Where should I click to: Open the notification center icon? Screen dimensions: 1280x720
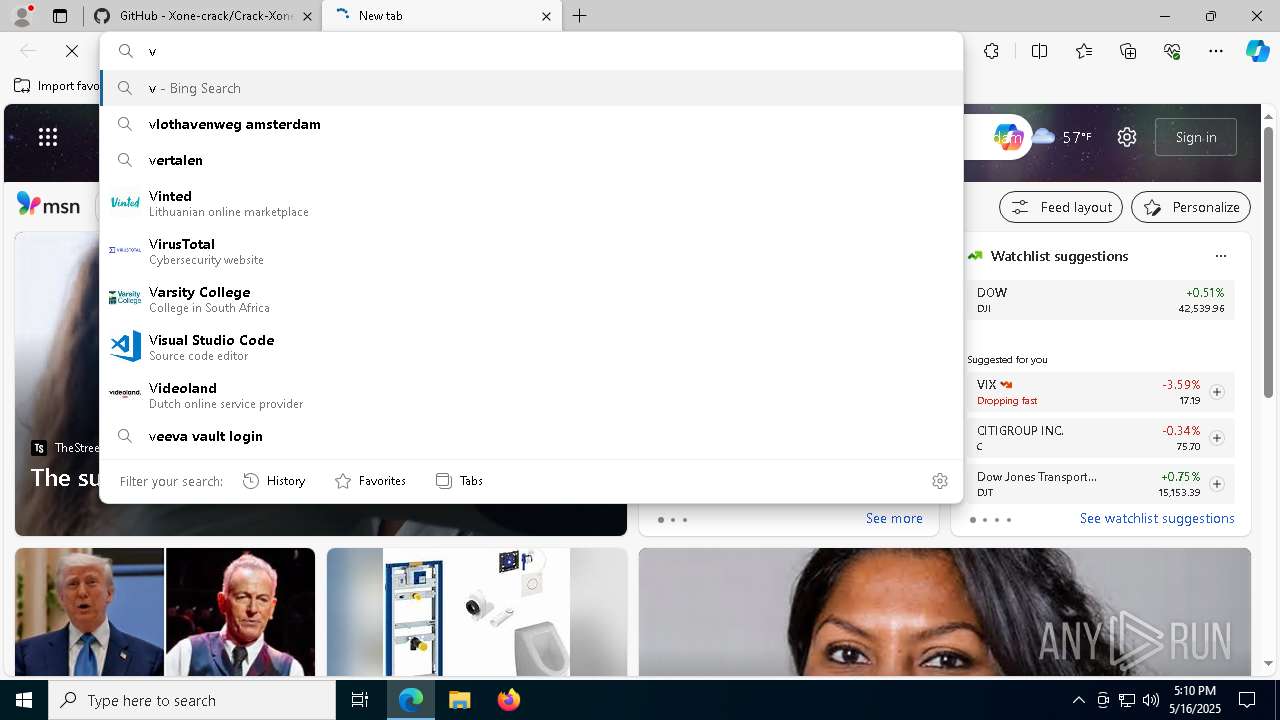1247,700
